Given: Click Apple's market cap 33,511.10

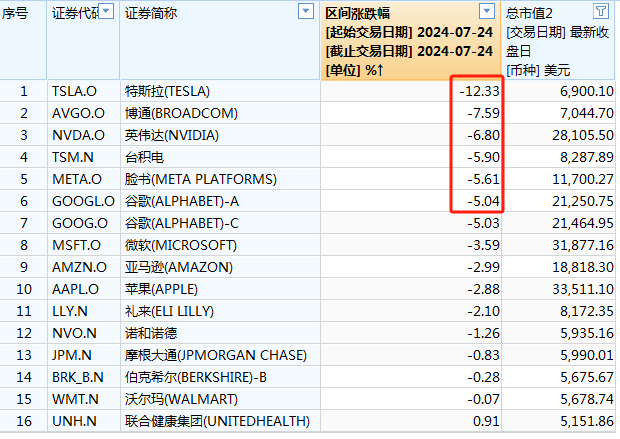Looking at the screenshot, I should tap(583, 289).
